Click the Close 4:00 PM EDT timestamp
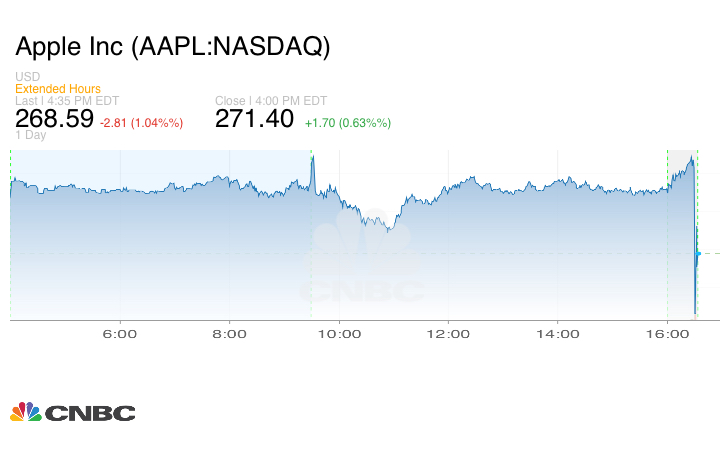Screen dimensions: 720x450 click(271, 101)
